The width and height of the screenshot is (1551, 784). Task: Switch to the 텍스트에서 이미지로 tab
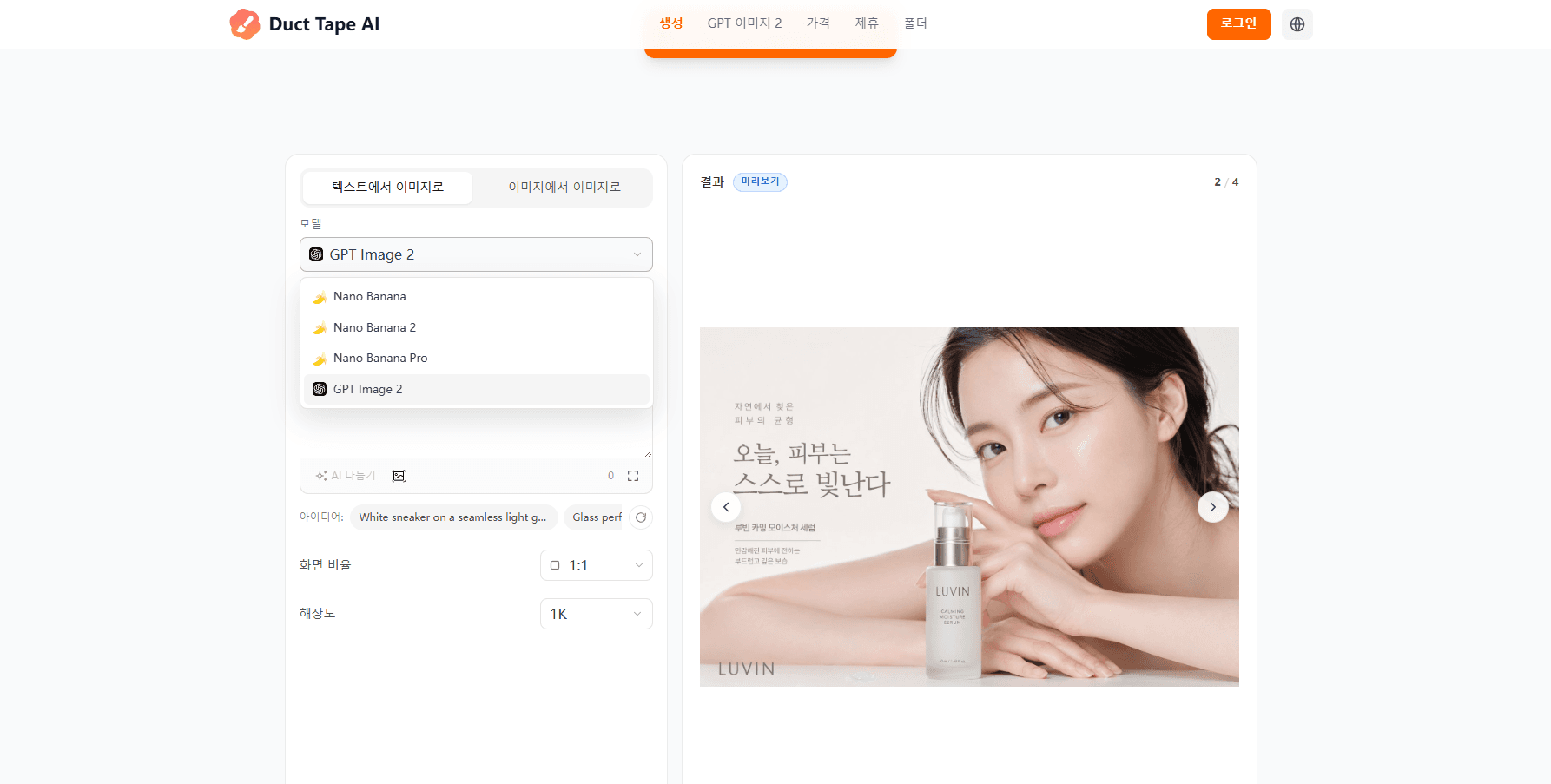(x=387, y=188)
